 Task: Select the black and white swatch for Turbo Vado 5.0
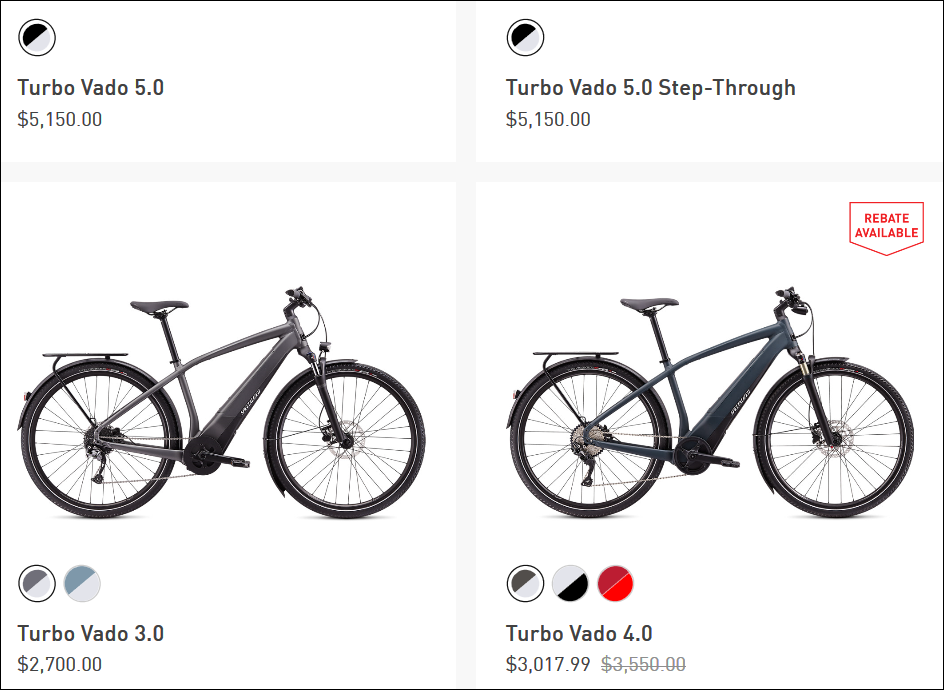tap(37, 38)
